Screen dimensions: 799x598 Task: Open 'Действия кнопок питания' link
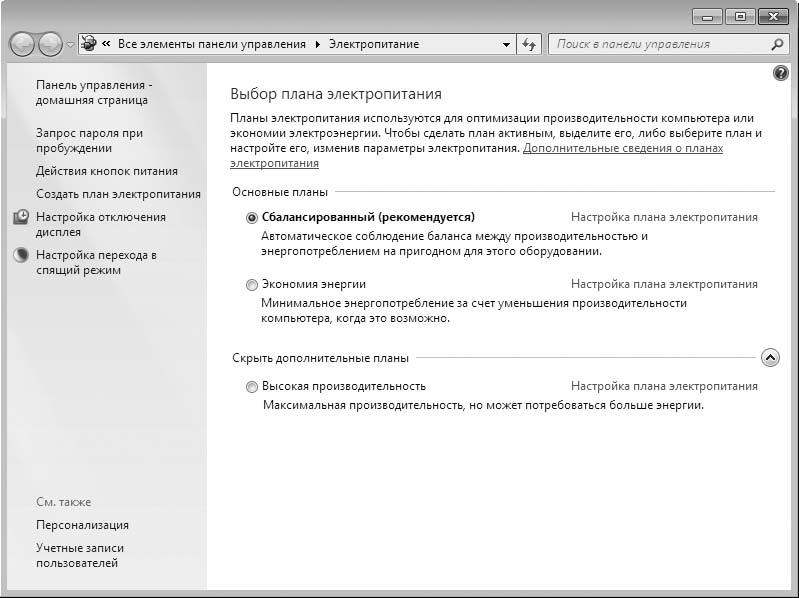pos(106,171)
